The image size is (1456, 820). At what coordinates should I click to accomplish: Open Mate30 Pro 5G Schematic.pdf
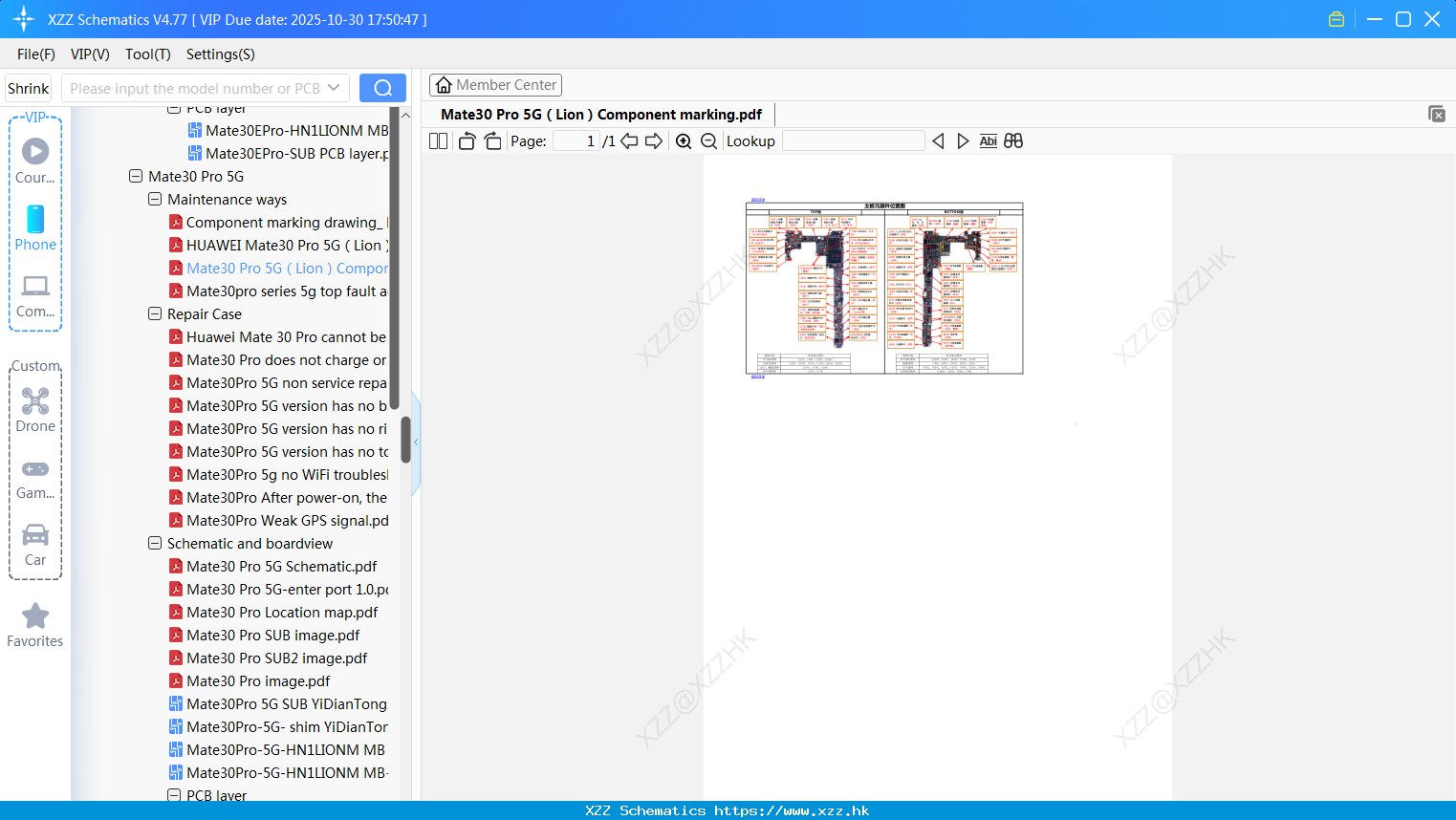tap(273, 567)
